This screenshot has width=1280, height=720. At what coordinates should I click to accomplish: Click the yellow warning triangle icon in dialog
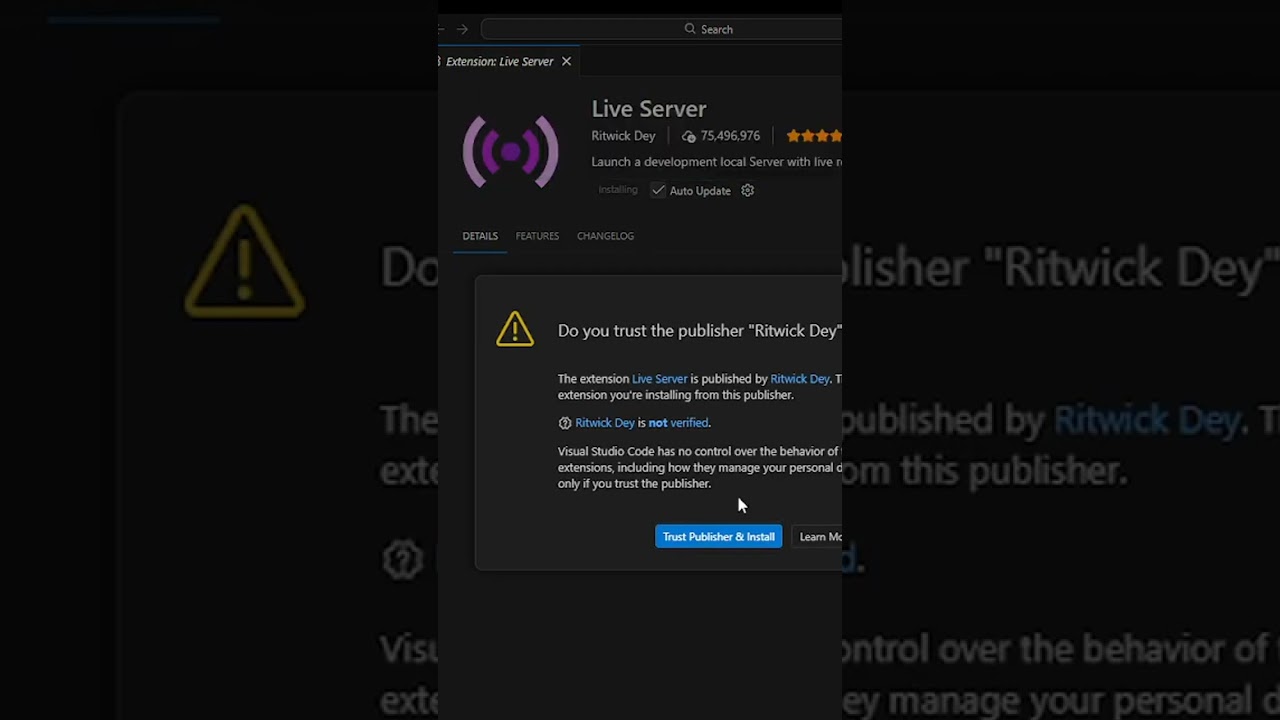pyautogui.click(x=515, y=330)
